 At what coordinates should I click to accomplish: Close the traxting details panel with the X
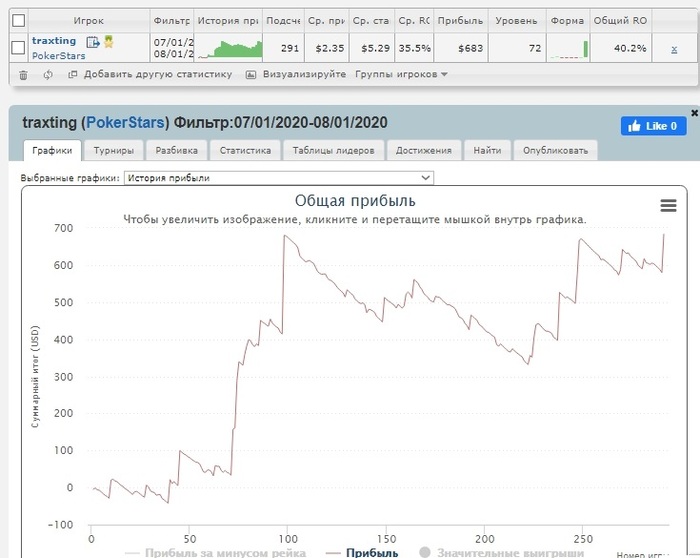point(694,113)
